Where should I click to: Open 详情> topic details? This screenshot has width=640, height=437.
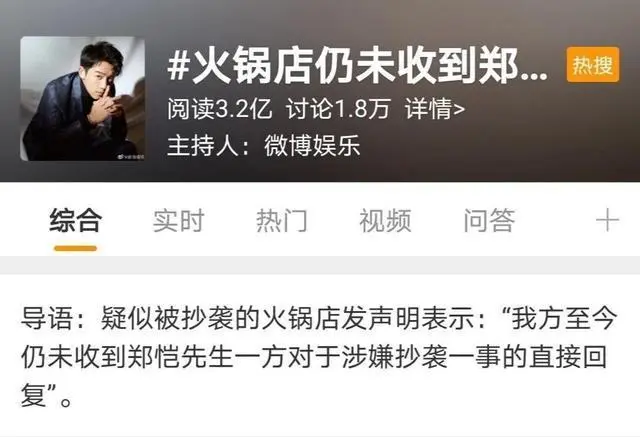(435, 109)
